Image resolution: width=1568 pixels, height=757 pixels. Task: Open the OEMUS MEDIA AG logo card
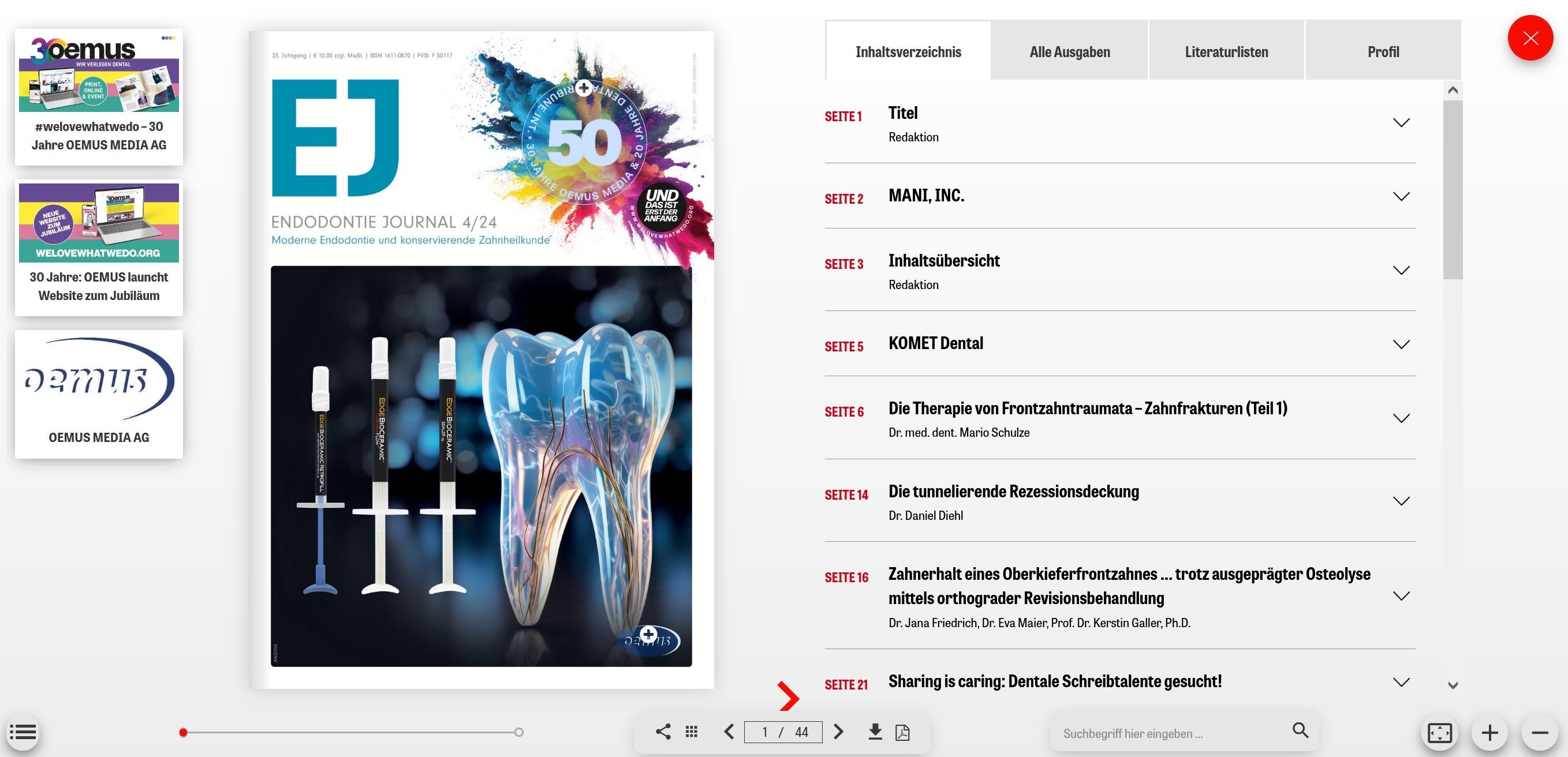click(99, 394)
